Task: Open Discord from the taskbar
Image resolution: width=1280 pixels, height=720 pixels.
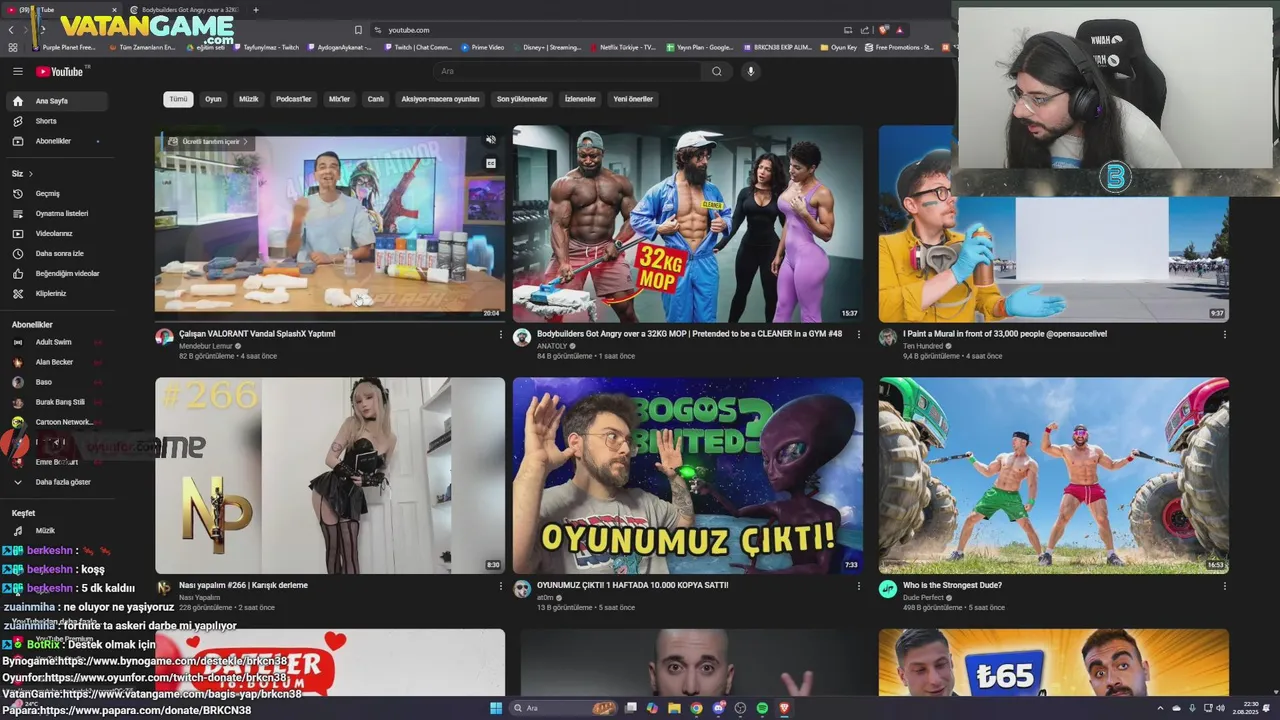Action: coord(718,708)
